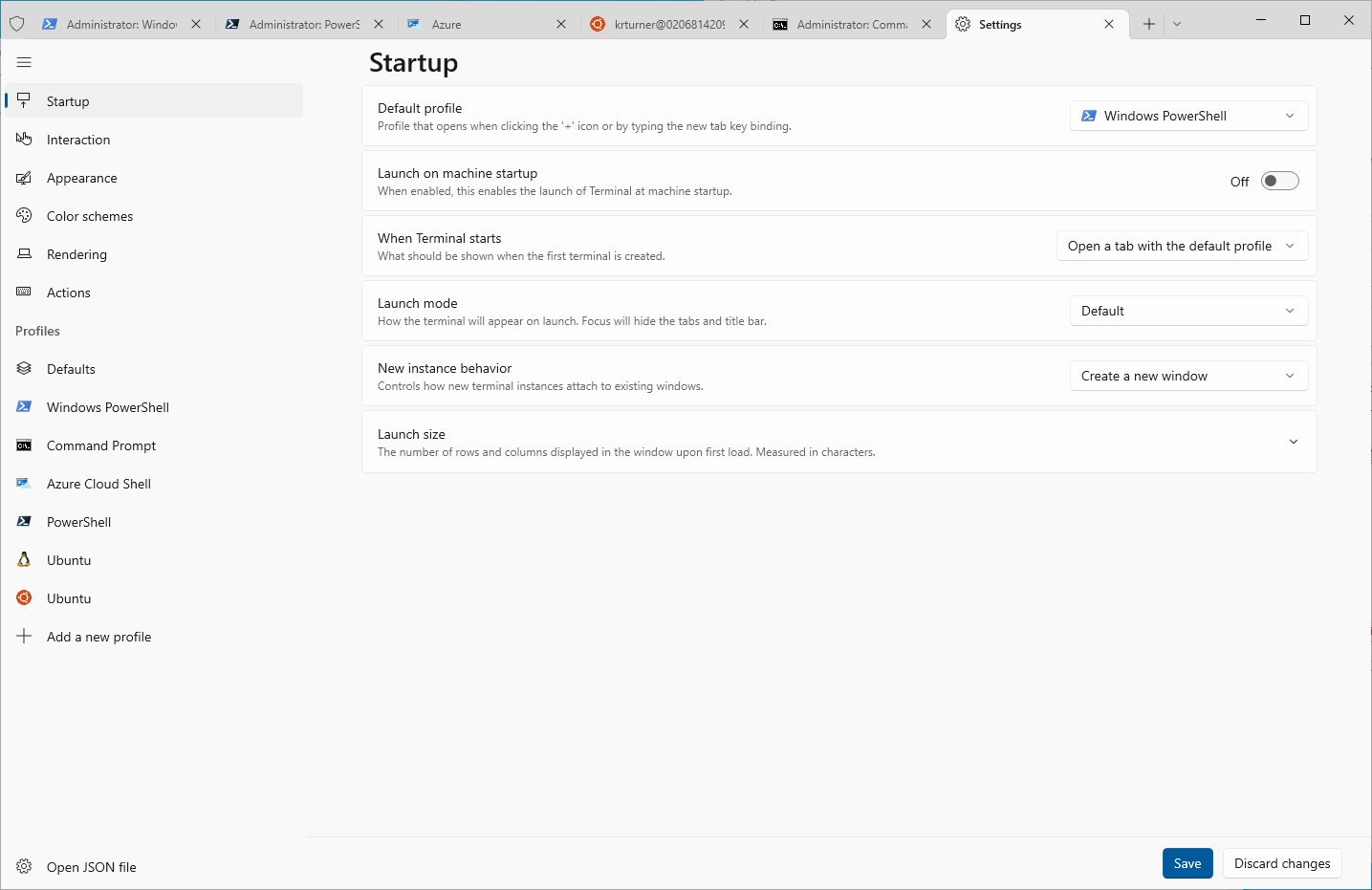Click the Save button
Image resolution: width=1372 pixels, height=890 pixels.
pos(1187,863)
